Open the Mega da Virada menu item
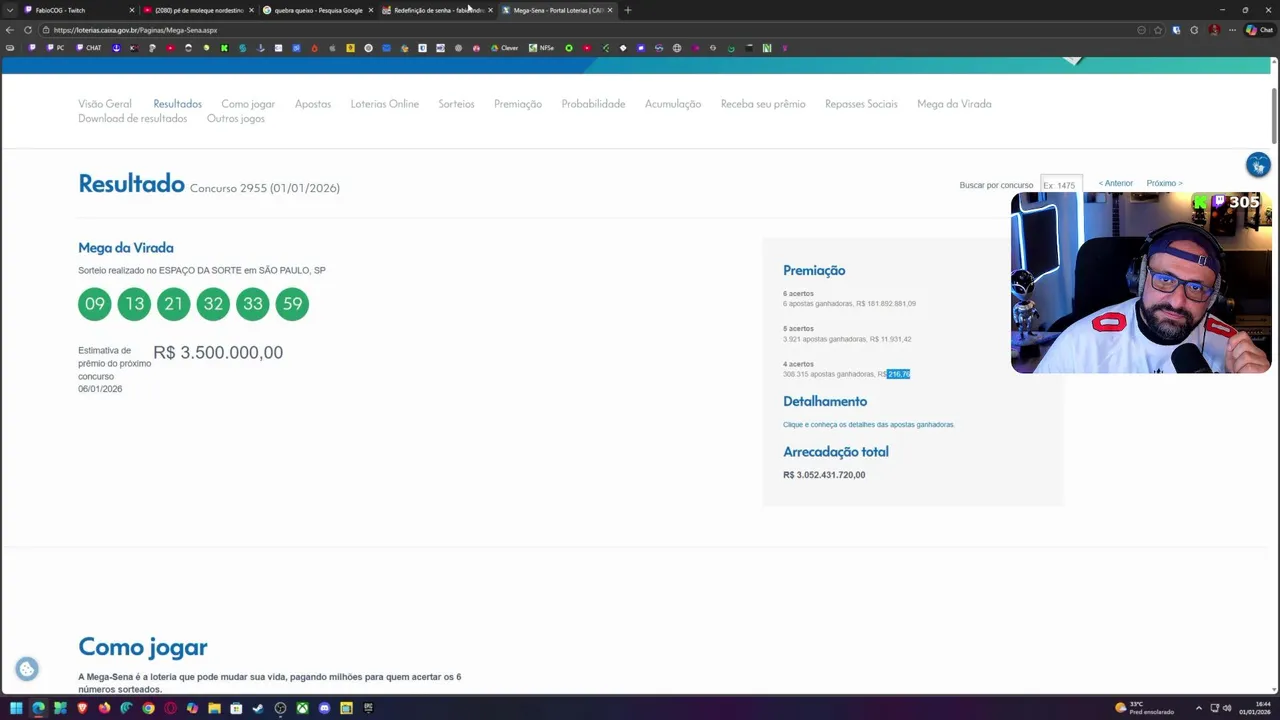 tap(954, 104)
